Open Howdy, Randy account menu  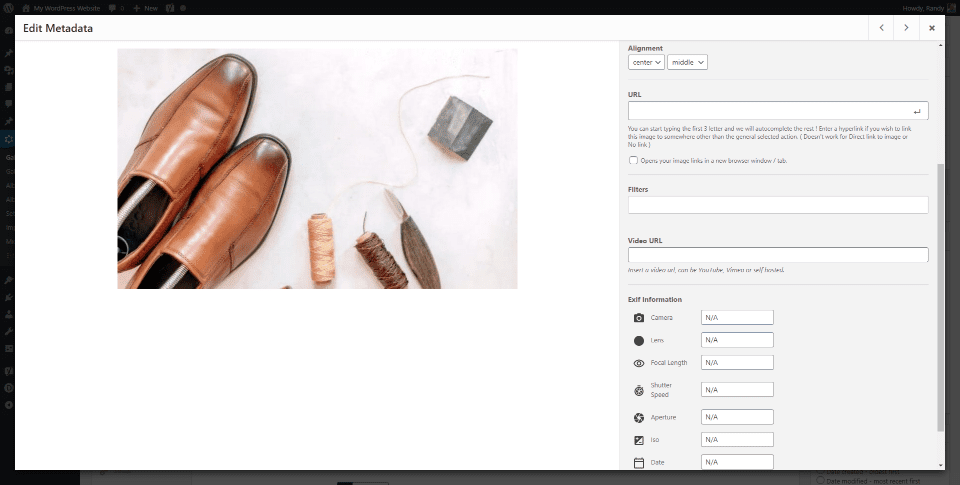[931, 8]
